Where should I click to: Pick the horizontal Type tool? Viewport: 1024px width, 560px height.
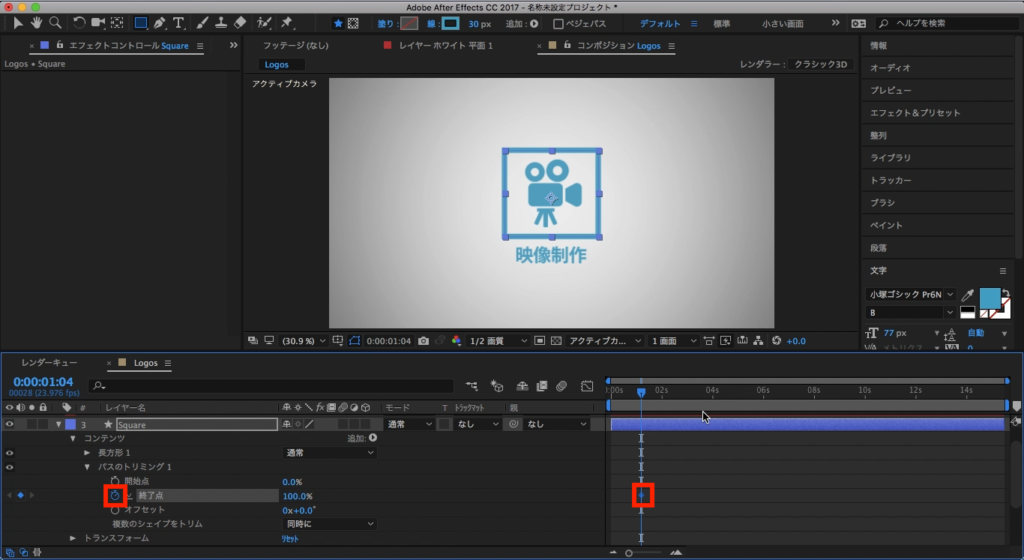coord(179,23)
